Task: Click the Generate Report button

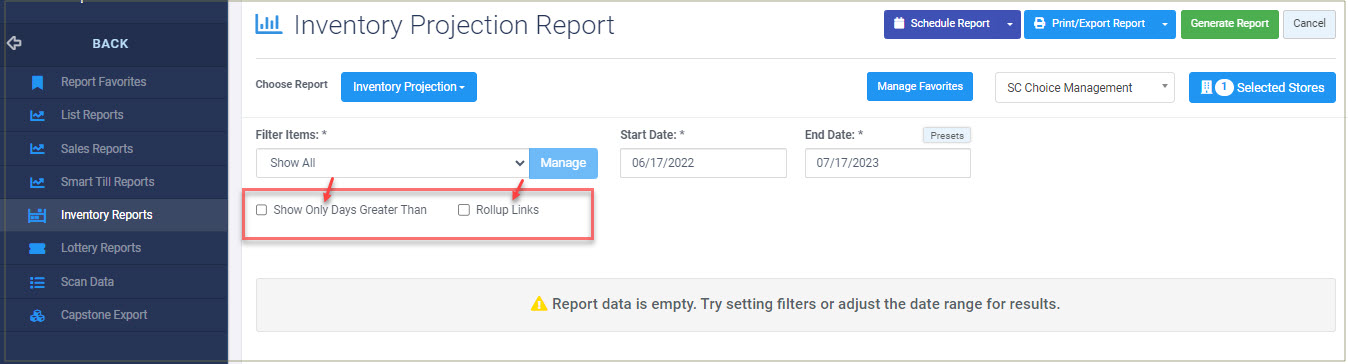Action: click(x=1229, y=23)
